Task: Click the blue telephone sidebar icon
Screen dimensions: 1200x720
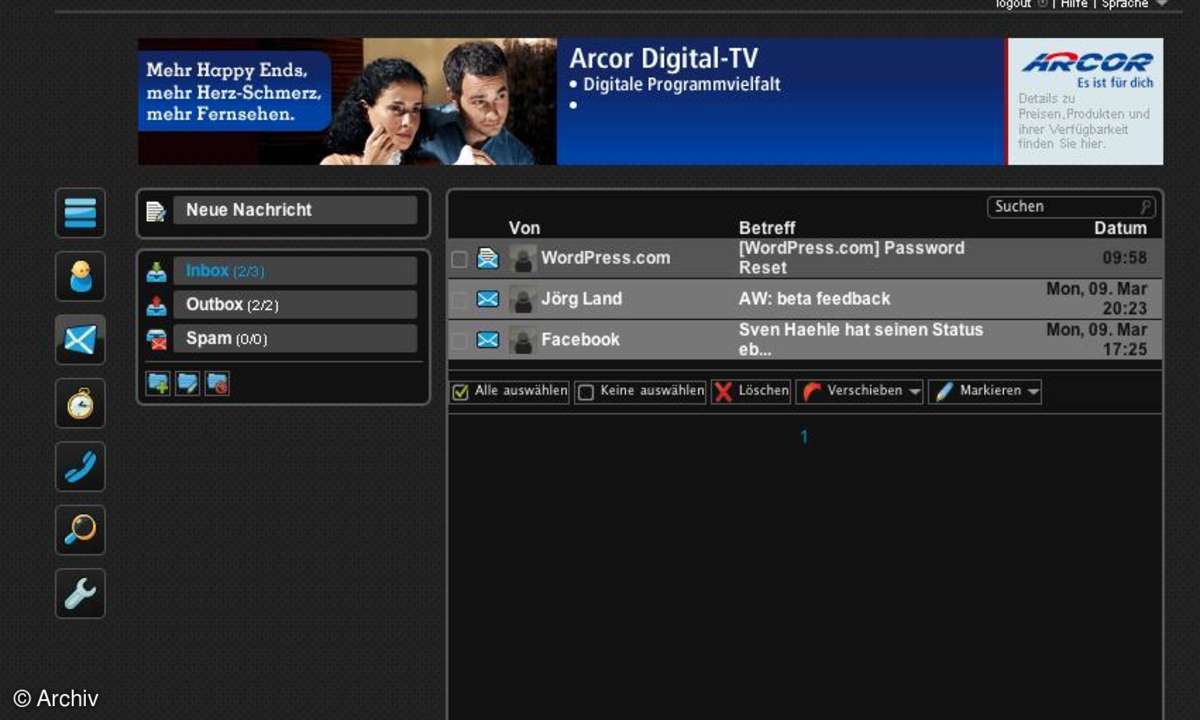Action: (80, 467)
